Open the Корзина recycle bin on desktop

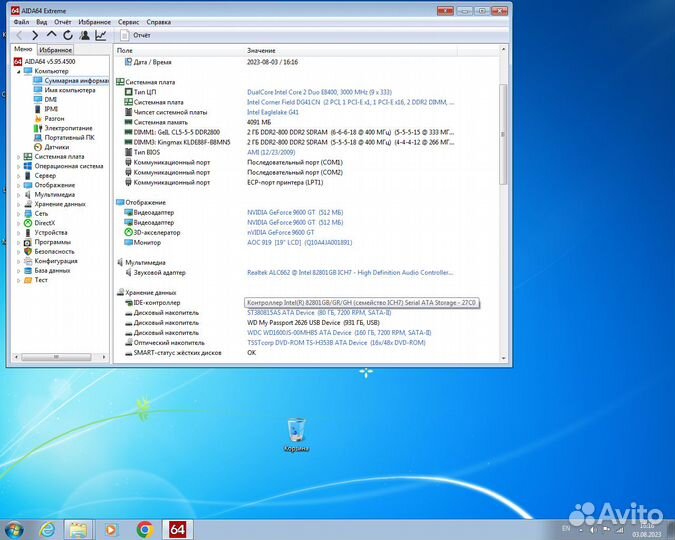(x=296, y=434)
